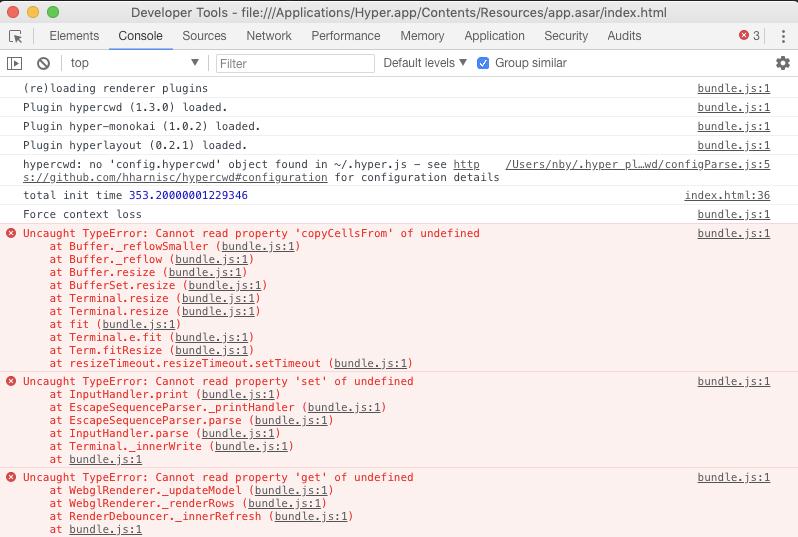
Task: Open the three-dot DevTools menu
Action: 783,36
